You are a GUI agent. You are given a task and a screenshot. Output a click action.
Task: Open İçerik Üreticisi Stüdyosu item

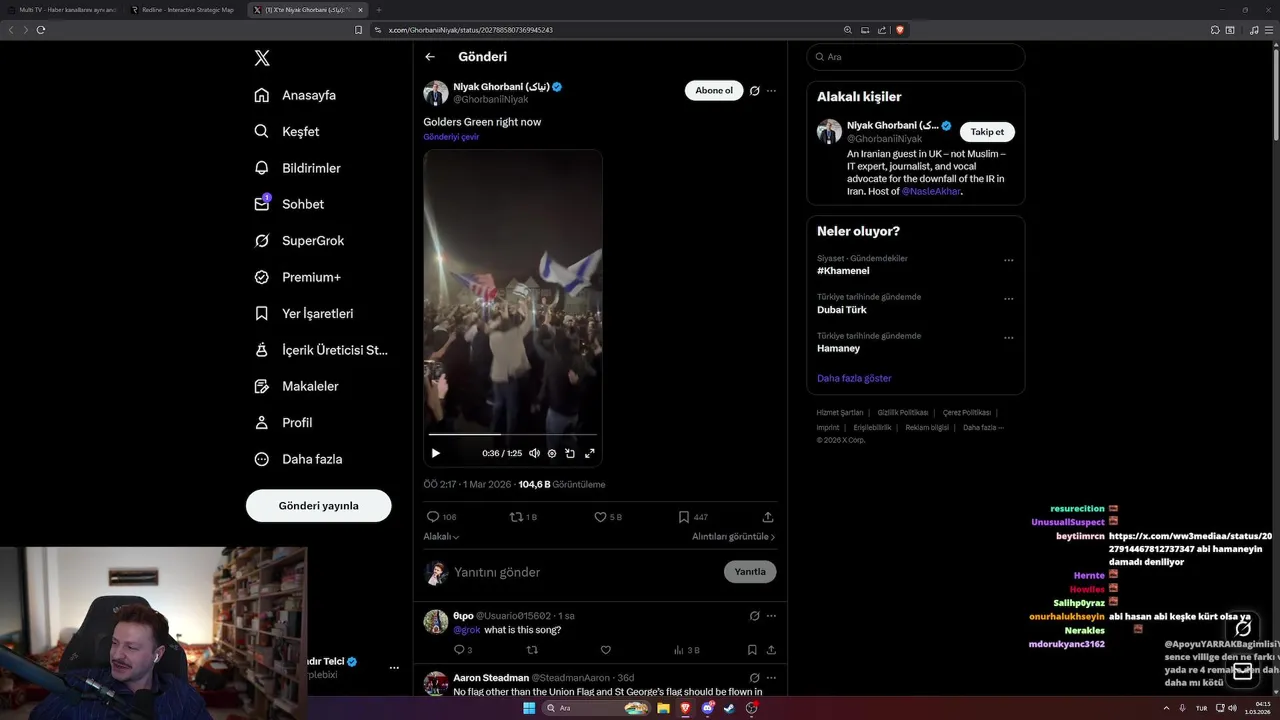pyautogui.click(x=321, y=350)
